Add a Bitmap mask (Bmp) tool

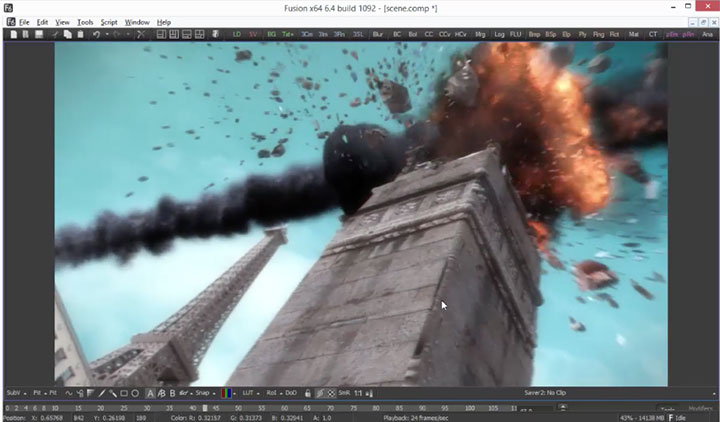click(x=534, y=34)
